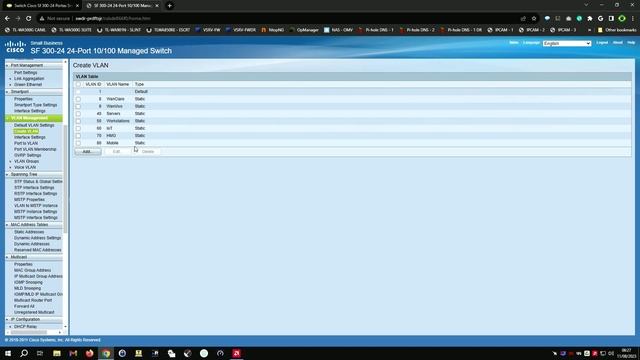Check the Mobile VLAN row checkbox

coord(78,143)
